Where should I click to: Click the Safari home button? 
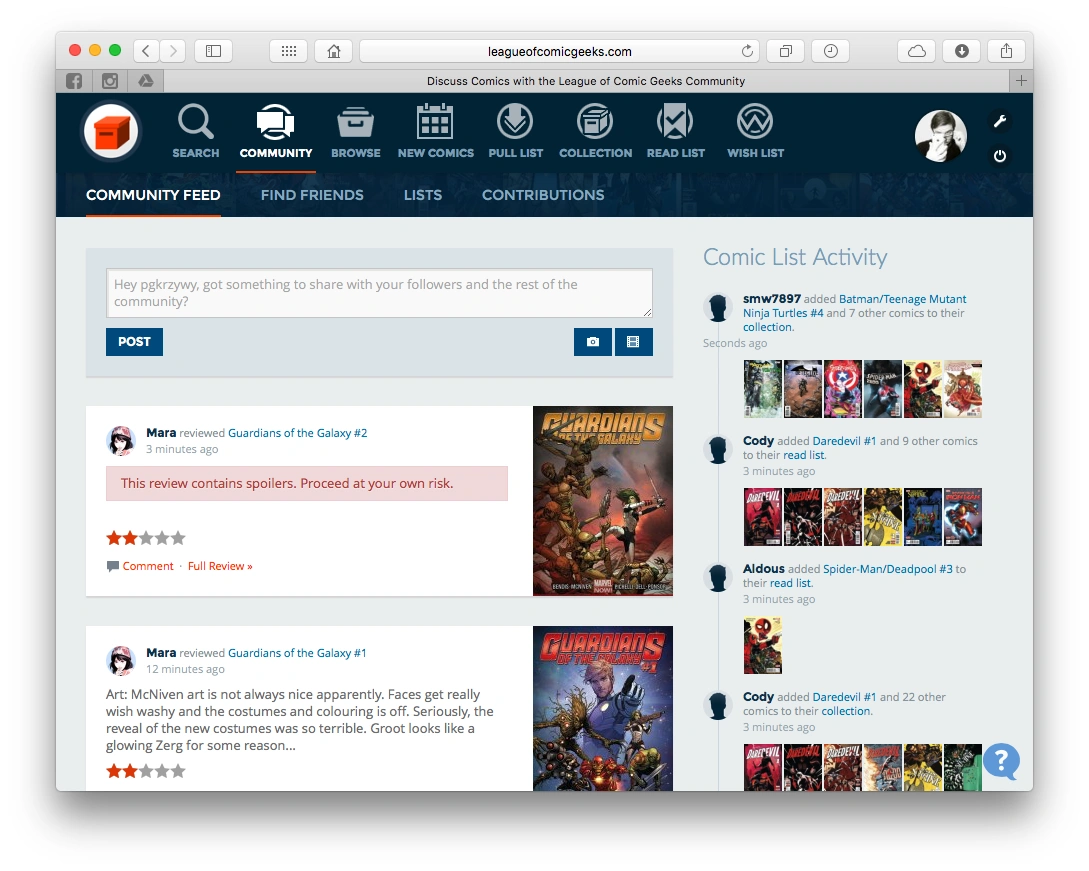pyautogui.click(x=334, y=51)
